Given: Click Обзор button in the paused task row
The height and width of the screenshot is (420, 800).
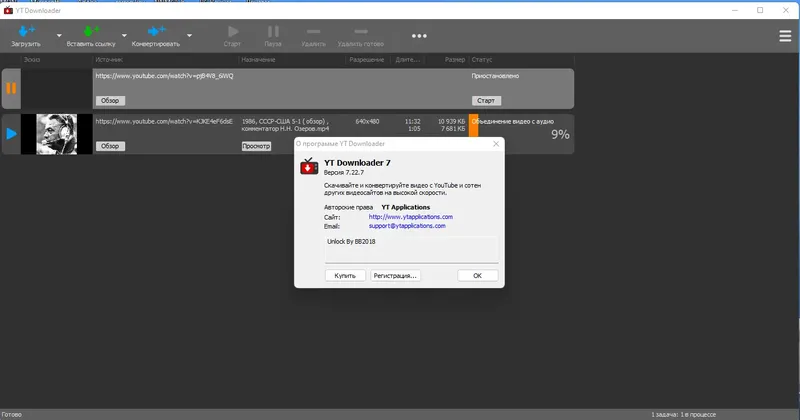Looking at the screenshot, I should click(x=110, y=101).
